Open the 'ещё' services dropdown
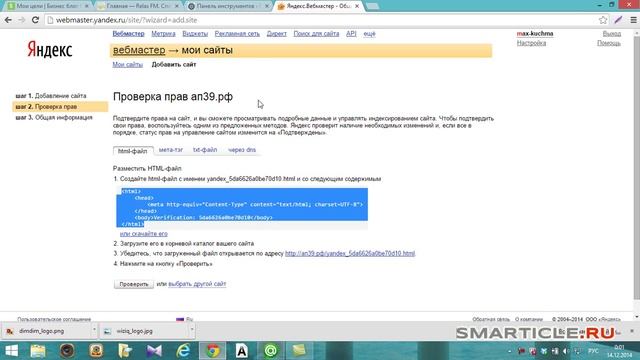 coord(369,33)
